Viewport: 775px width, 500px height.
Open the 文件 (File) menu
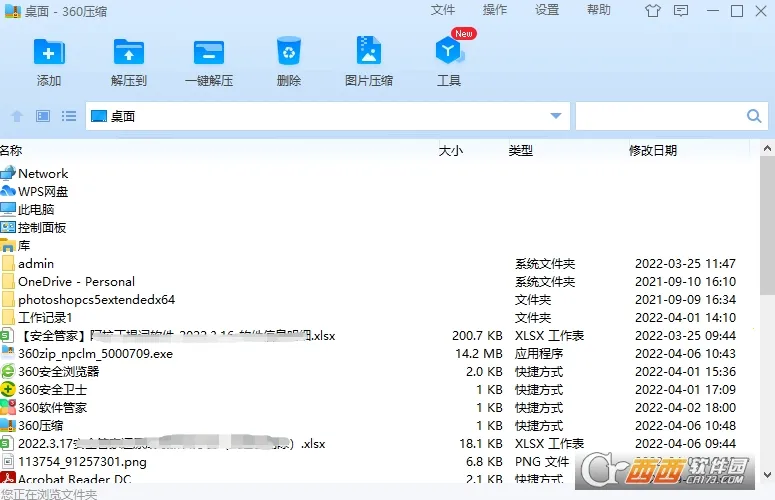click(443, 10)
